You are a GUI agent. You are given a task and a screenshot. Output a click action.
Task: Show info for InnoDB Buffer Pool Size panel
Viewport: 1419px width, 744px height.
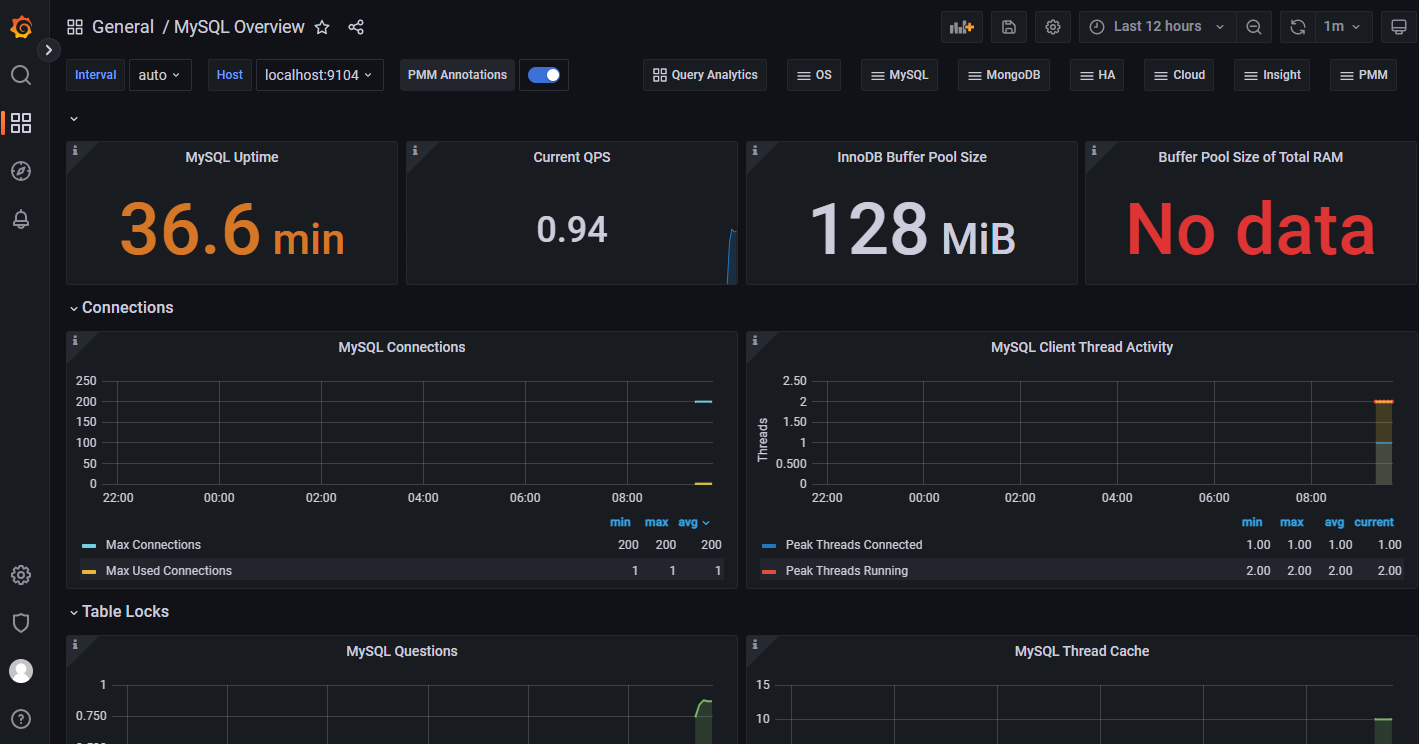755,150
